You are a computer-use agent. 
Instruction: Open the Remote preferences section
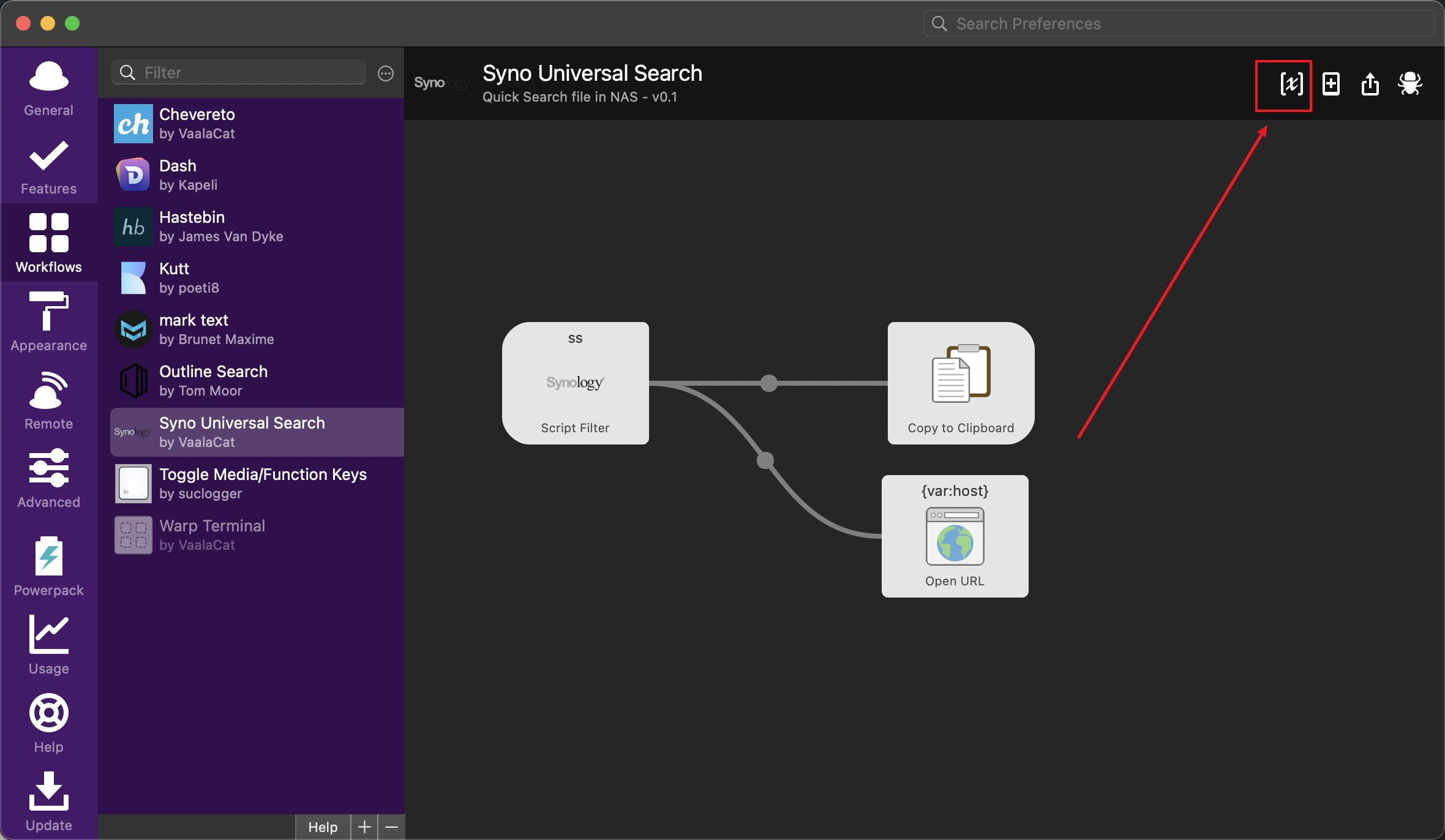tap(48, 400)
